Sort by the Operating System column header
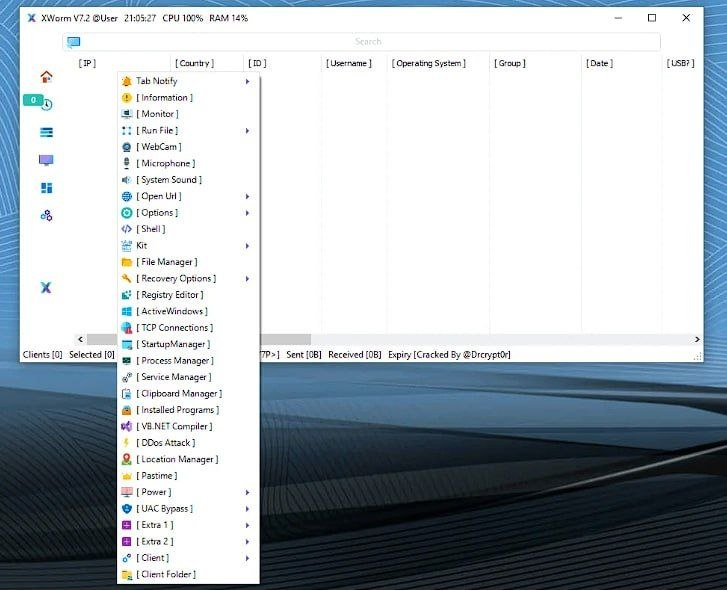The width and height of the screenshot is (727, 590). [428, 63]
